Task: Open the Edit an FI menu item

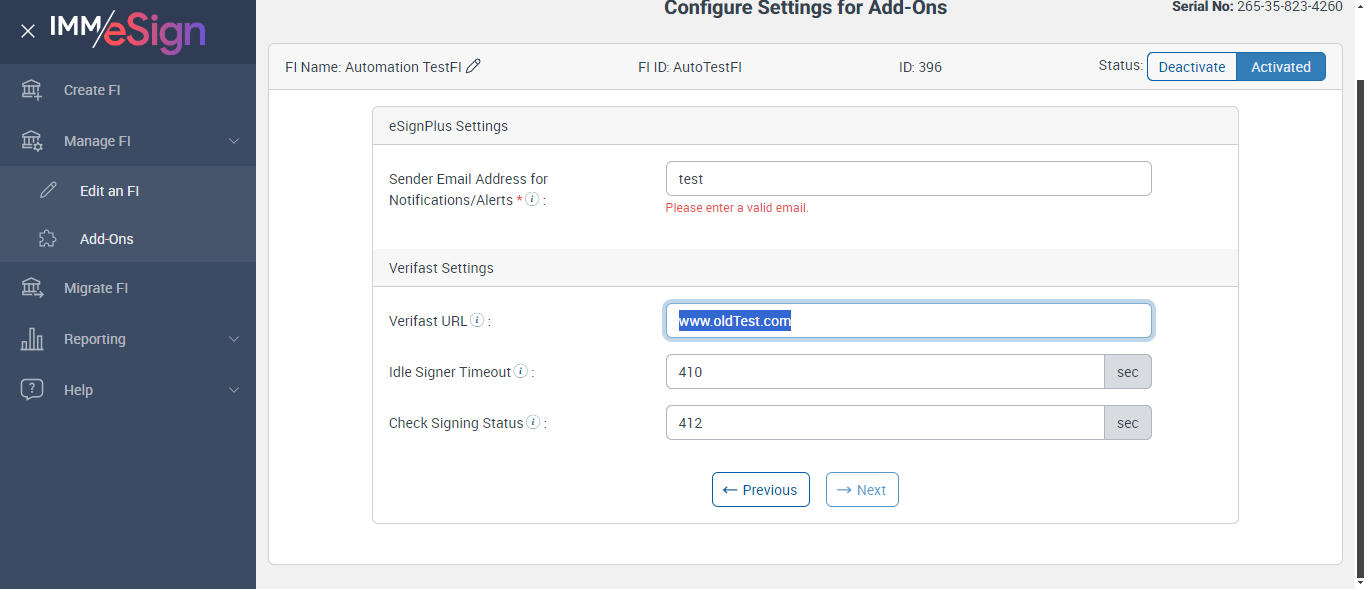Action: pos(109,190)
